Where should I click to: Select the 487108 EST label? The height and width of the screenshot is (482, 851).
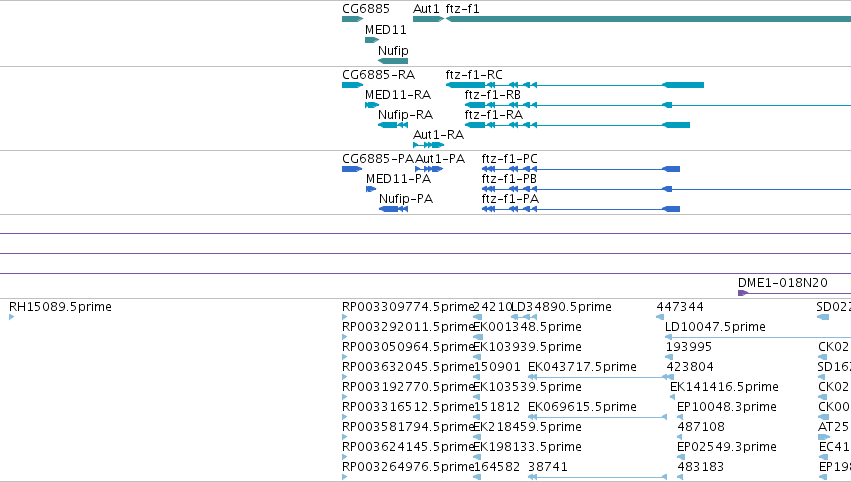[701, 427]
